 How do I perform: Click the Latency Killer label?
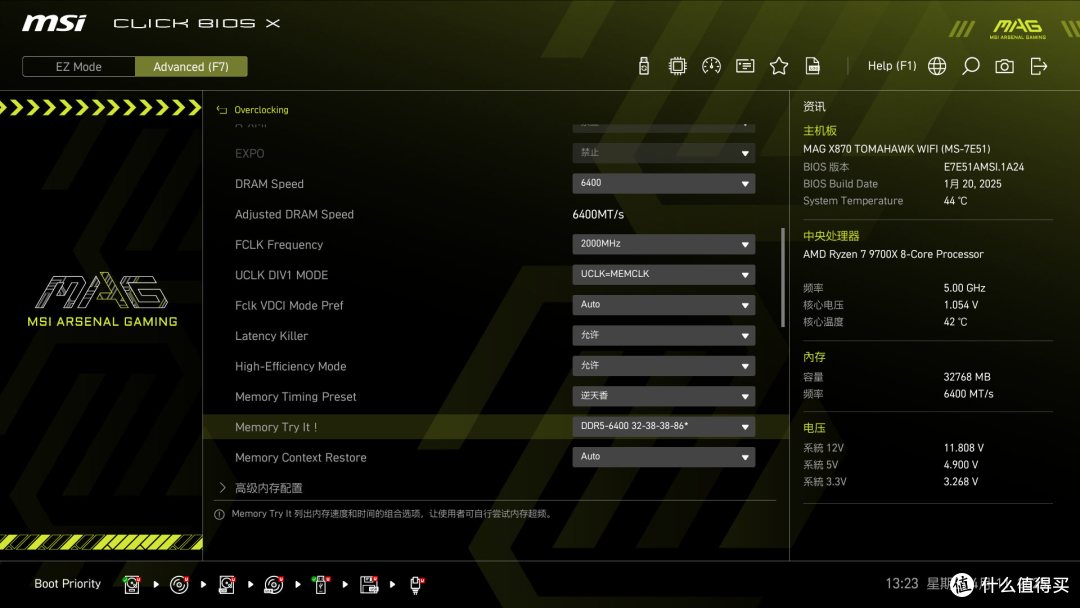271,336
